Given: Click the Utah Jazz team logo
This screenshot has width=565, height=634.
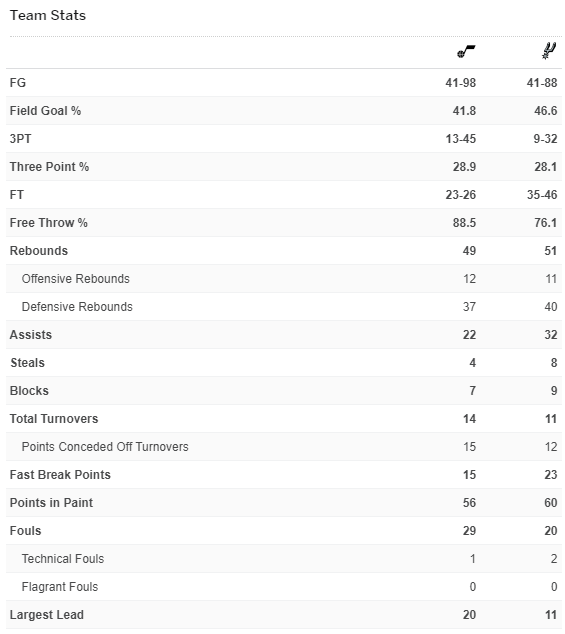Looking at the screenshot, I should point(466,51).
